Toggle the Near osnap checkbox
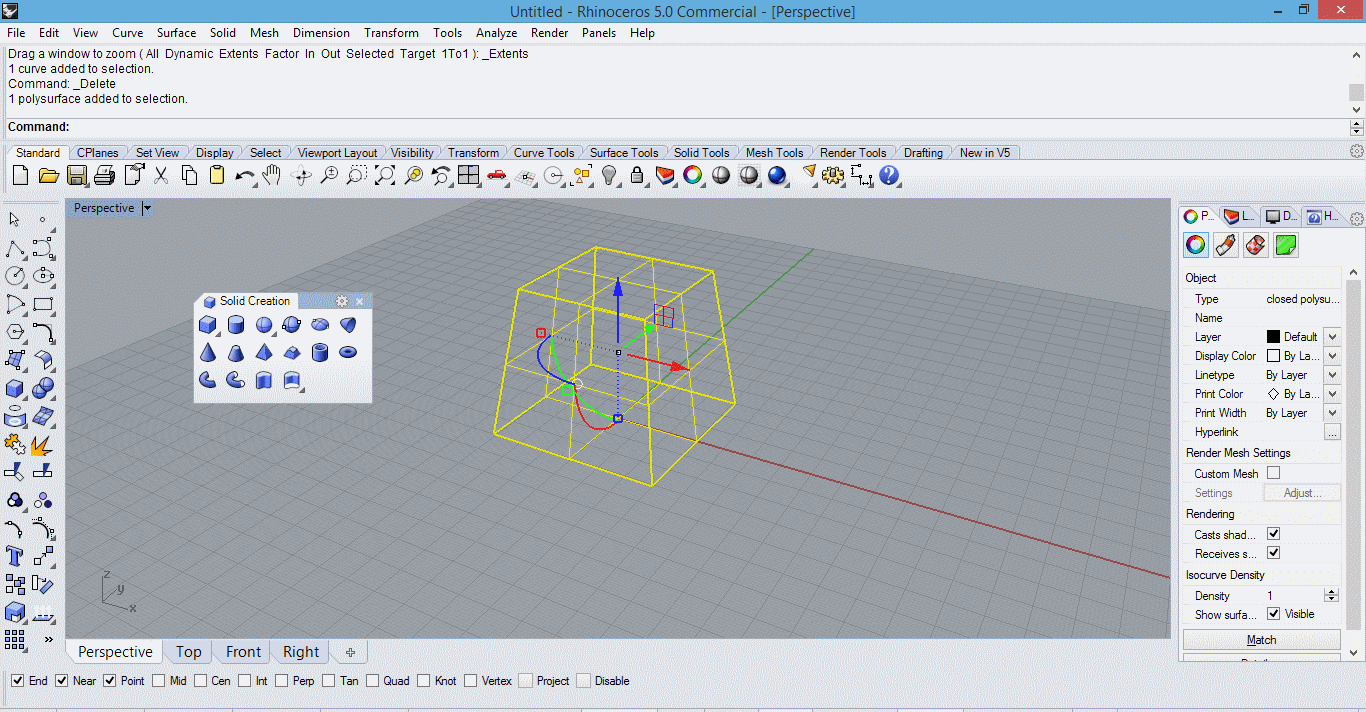The width and height of the screenshot is (1366, 712). click(x=62, y=681)
